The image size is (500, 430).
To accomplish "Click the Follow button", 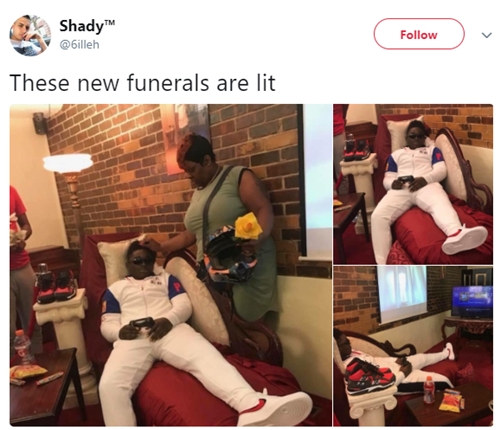I will (x=419, y=34).
